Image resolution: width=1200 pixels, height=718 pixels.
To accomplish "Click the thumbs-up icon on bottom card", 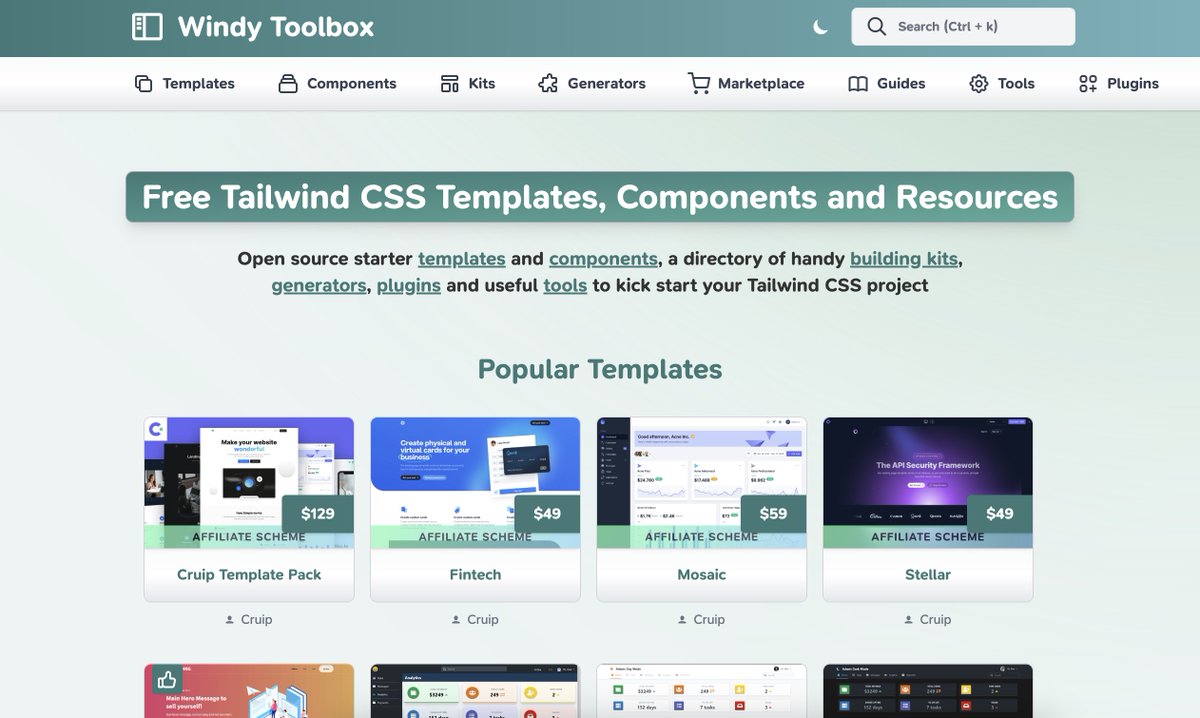I will coord(165,680).
